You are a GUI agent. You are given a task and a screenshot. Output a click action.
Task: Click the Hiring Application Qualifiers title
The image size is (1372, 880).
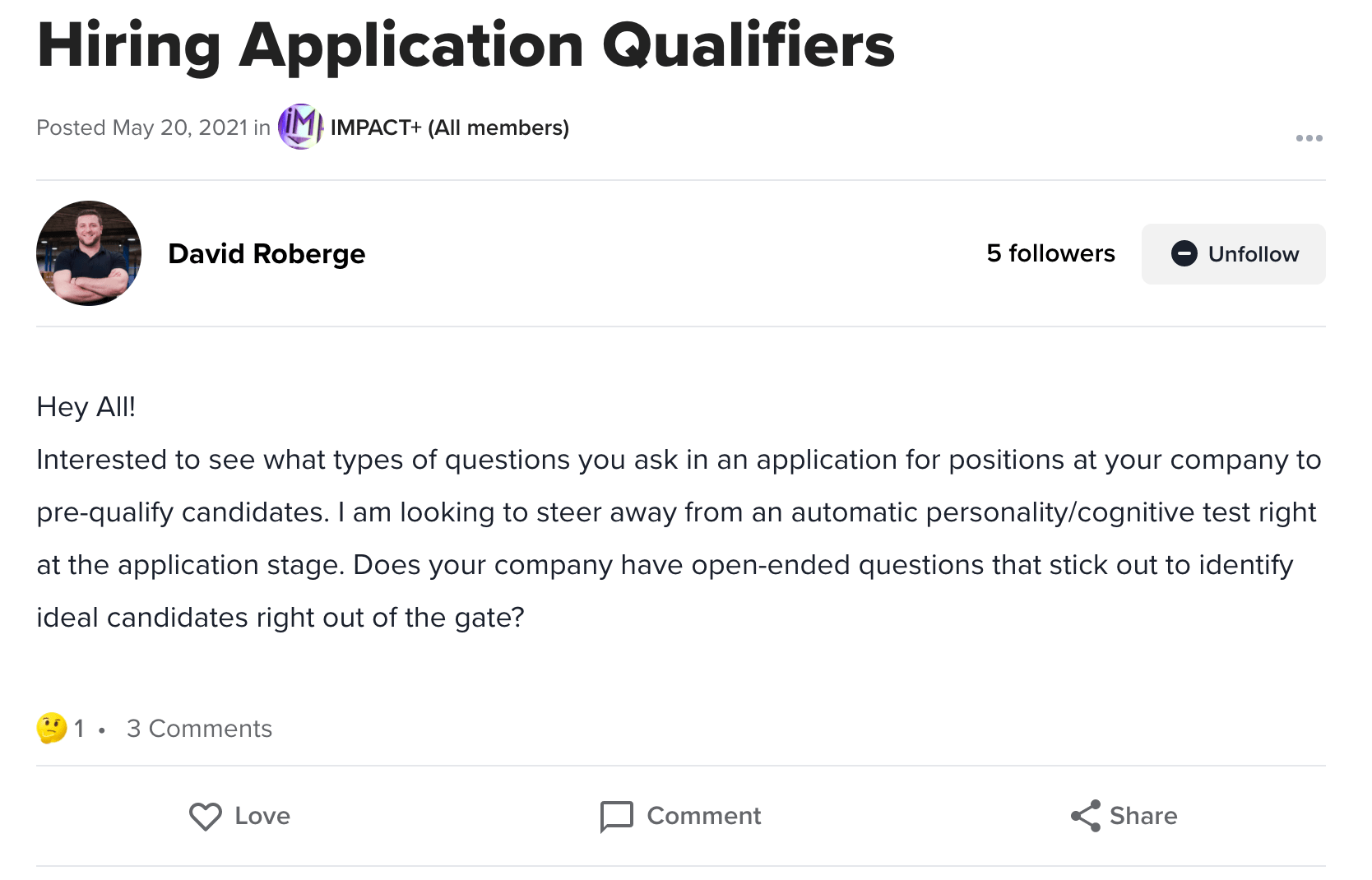(x=466, y=45)
